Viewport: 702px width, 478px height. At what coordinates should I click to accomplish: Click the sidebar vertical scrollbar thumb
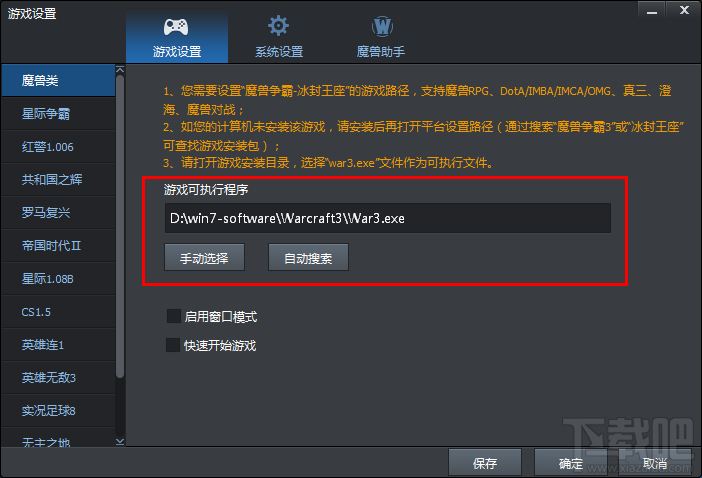(120, 226)
